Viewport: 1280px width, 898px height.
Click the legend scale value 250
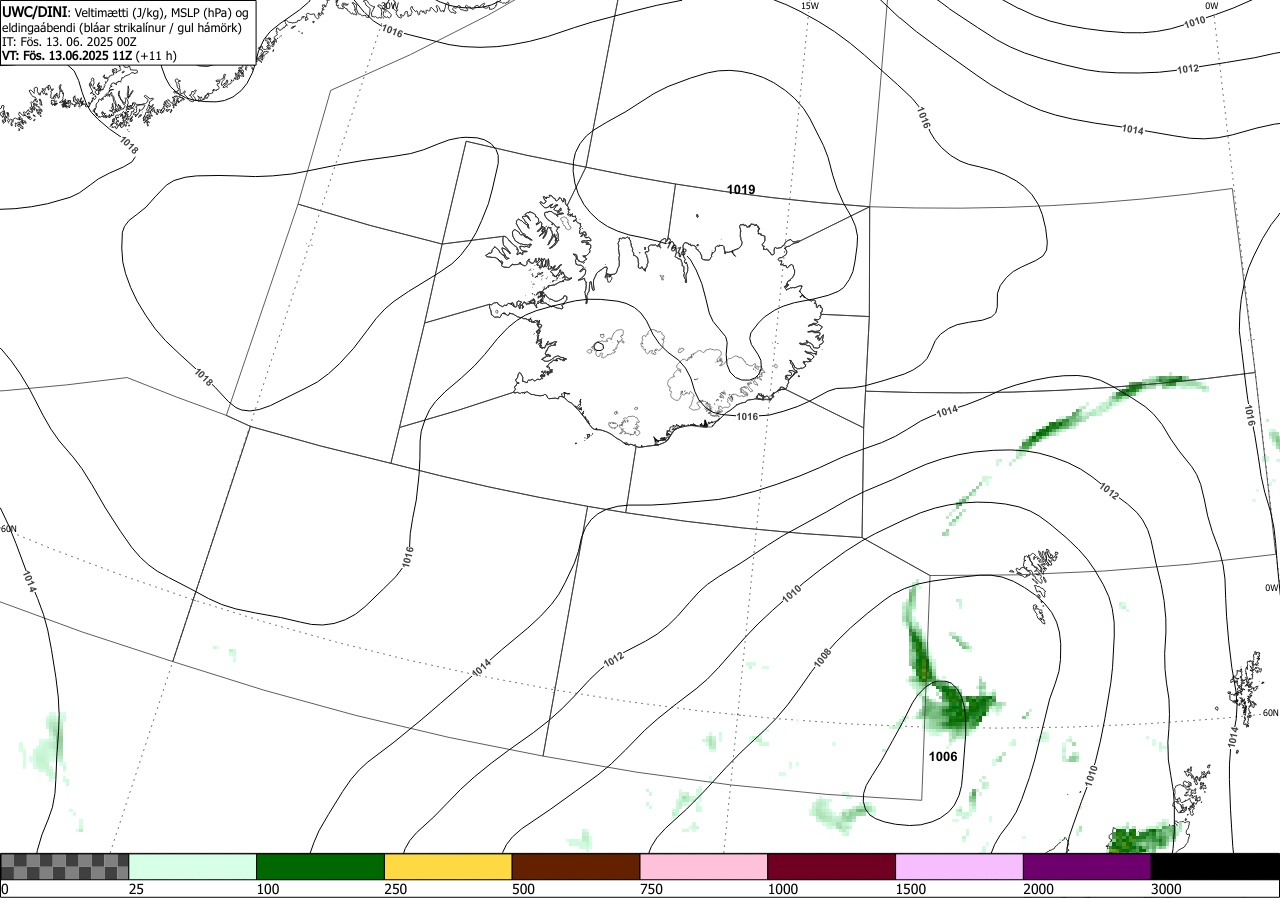point(395,889)
